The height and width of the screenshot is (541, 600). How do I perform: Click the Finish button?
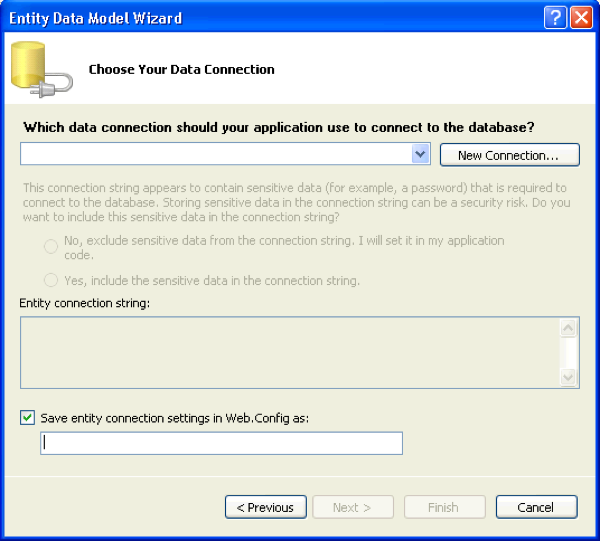pyautogui.click(x=443, y=507)
